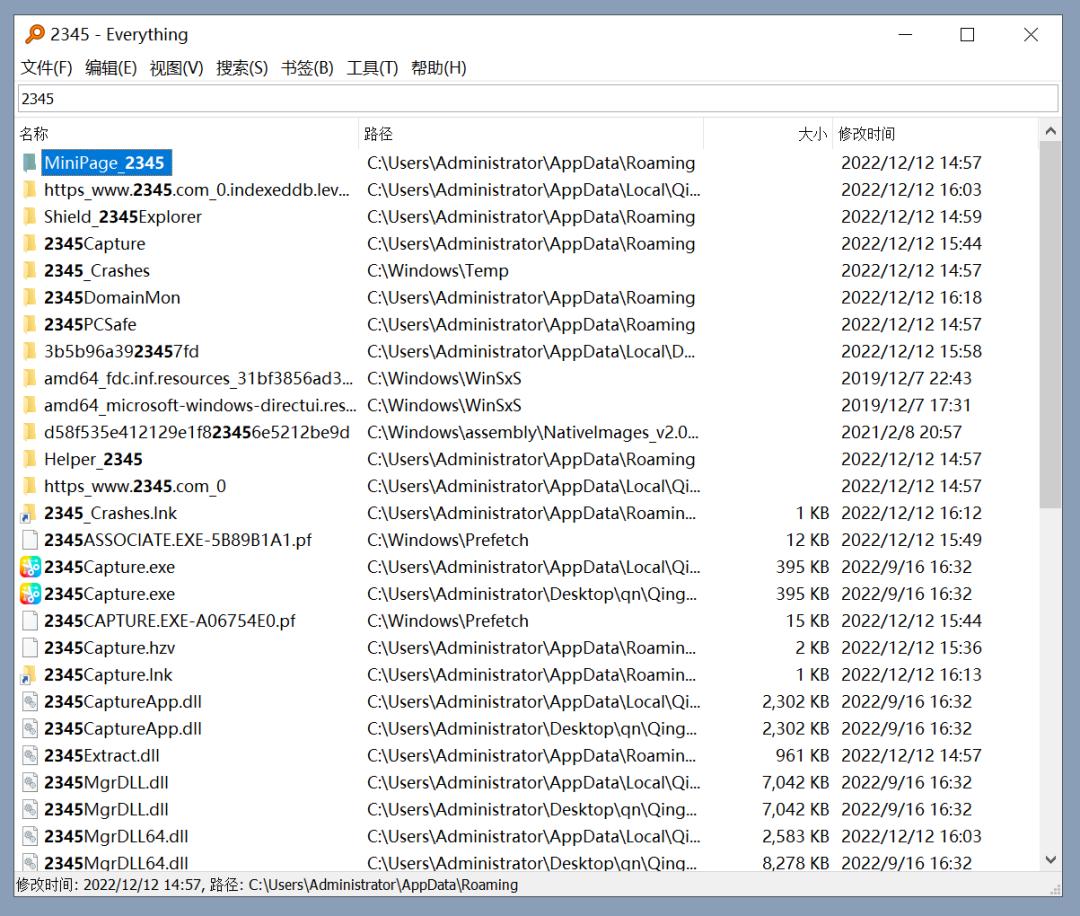Click the scrollbar up arrow
The image size is (1080, 916).
[1050, 130]
